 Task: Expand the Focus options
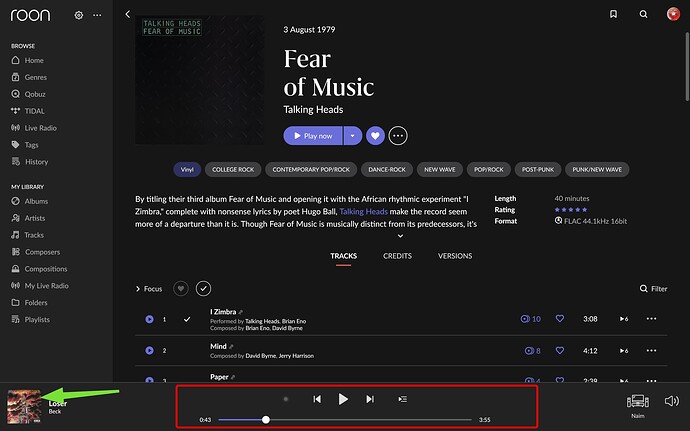149,289
